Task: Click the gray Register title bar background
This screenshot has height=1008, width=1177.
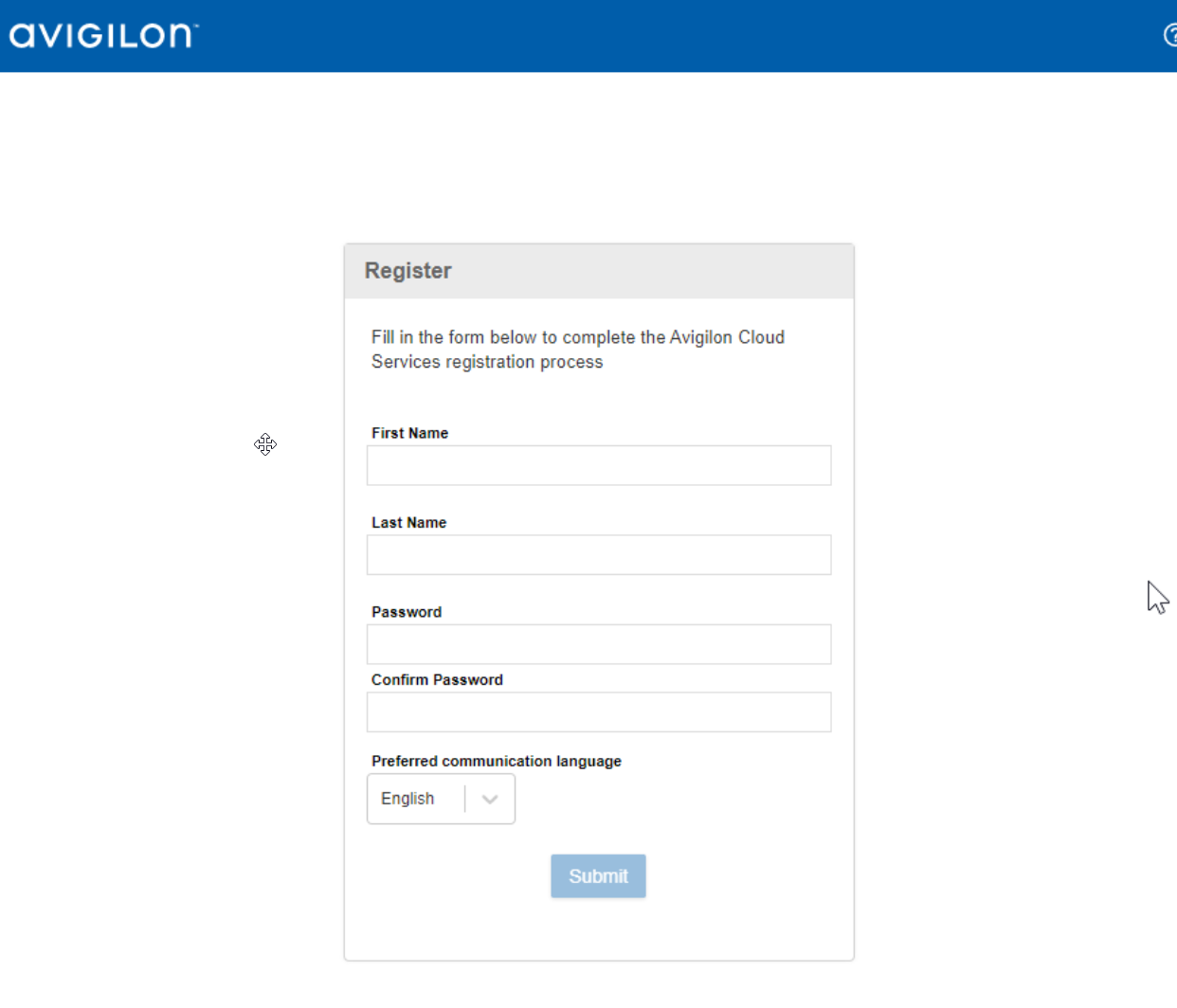Action: pyautogui.click(x=663, y=271)
